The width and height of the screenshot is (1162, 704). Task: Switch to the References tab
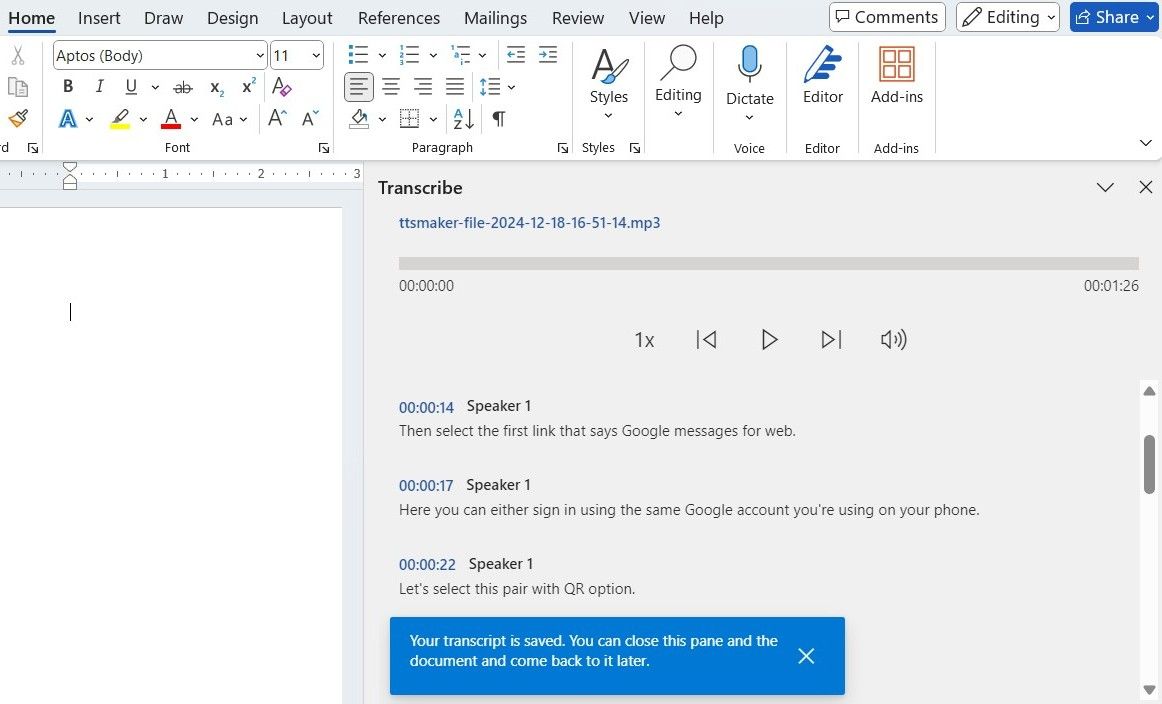[398, 18]
